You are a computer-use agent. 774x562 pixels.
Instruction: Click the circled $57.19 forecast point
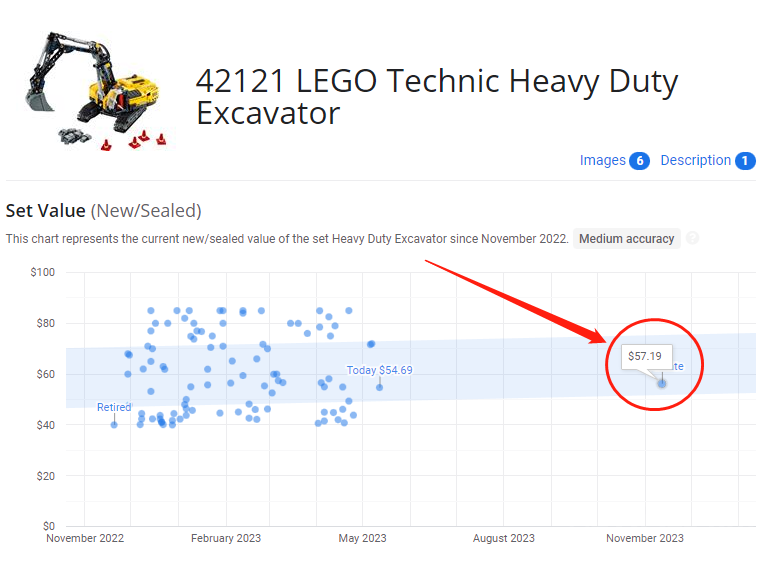(662, 383)
